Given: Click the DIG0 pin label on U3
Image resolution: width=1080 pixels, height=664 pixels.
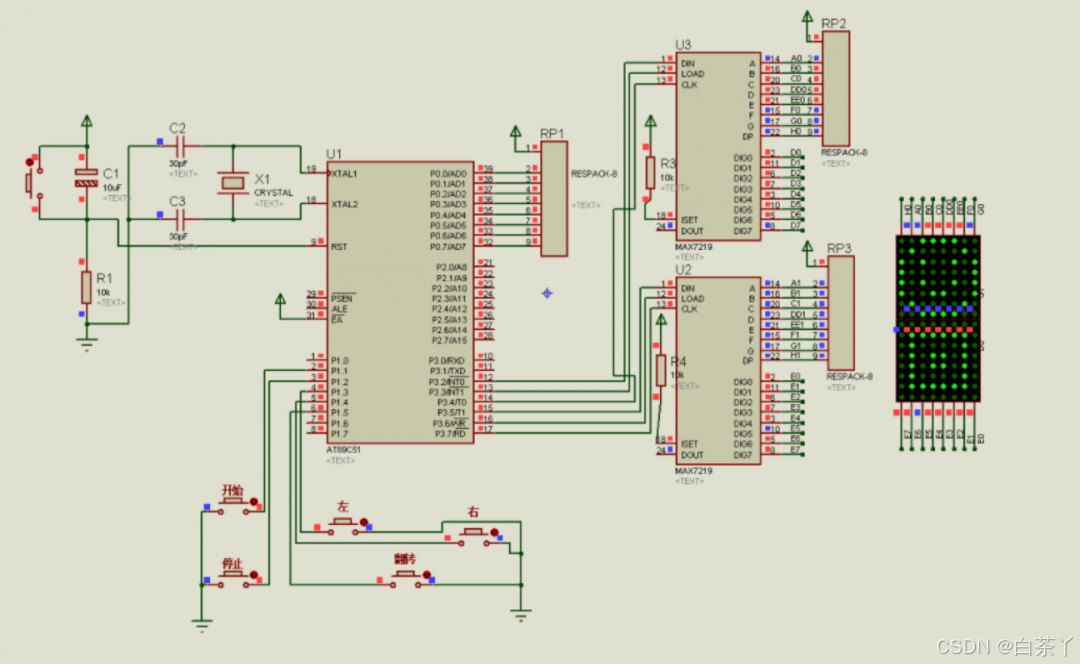Looking at the screenshot, I should 742,158.
